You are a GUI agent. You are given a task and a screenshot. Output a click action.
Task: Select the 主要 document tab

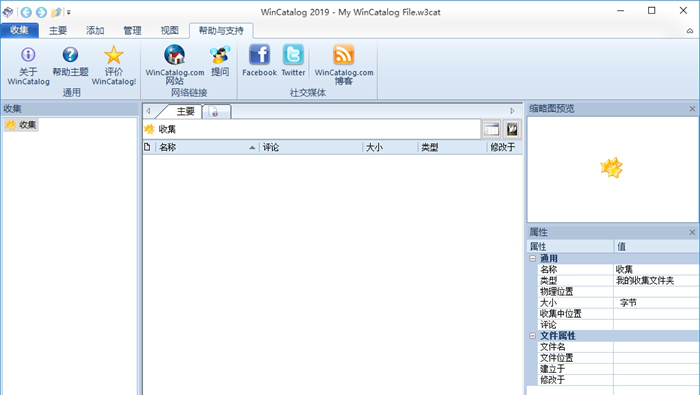(185, 112)
